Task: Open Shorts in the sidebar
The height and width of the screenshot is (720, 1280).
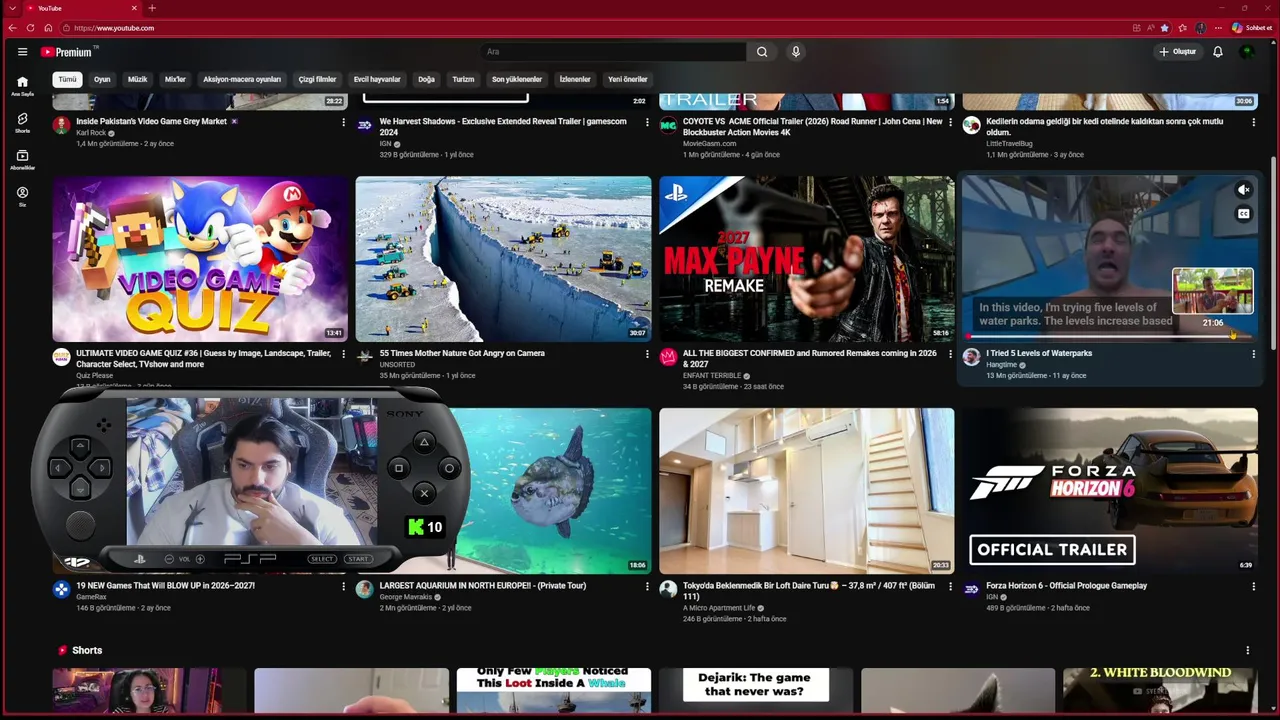Action: (x=22, y=123)
